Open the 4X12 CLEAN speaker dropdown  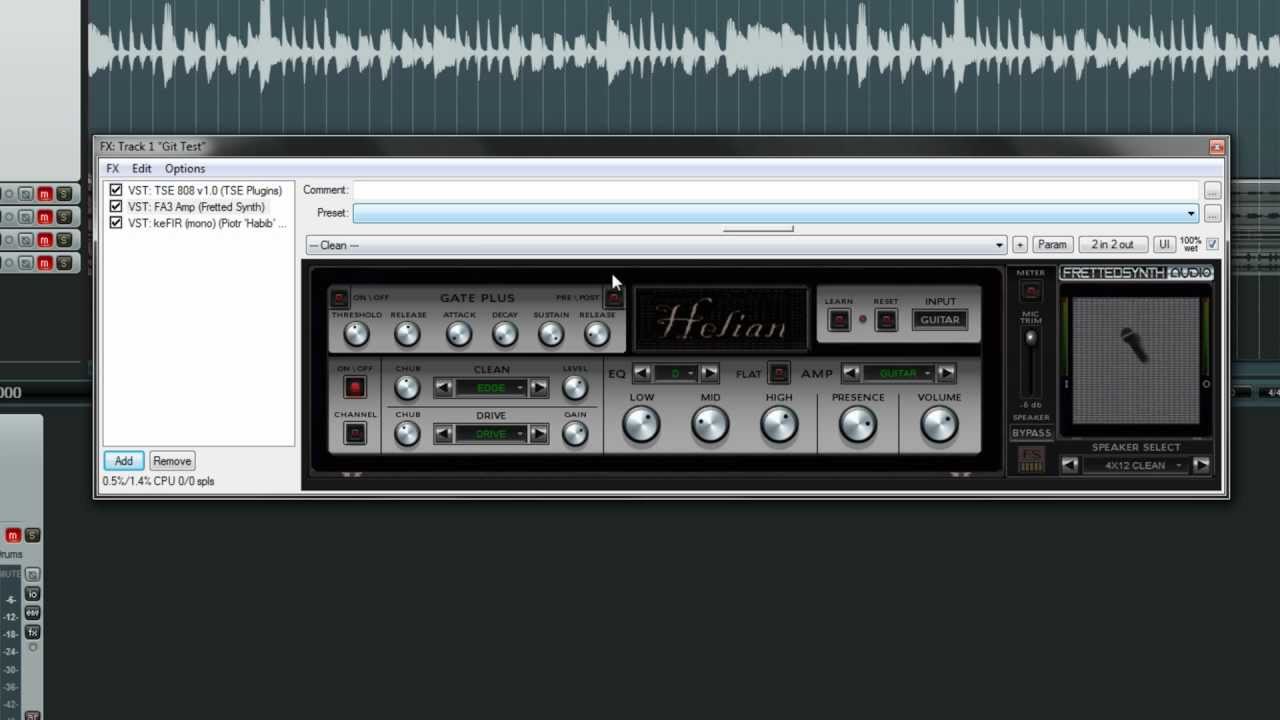point(1135,465)
